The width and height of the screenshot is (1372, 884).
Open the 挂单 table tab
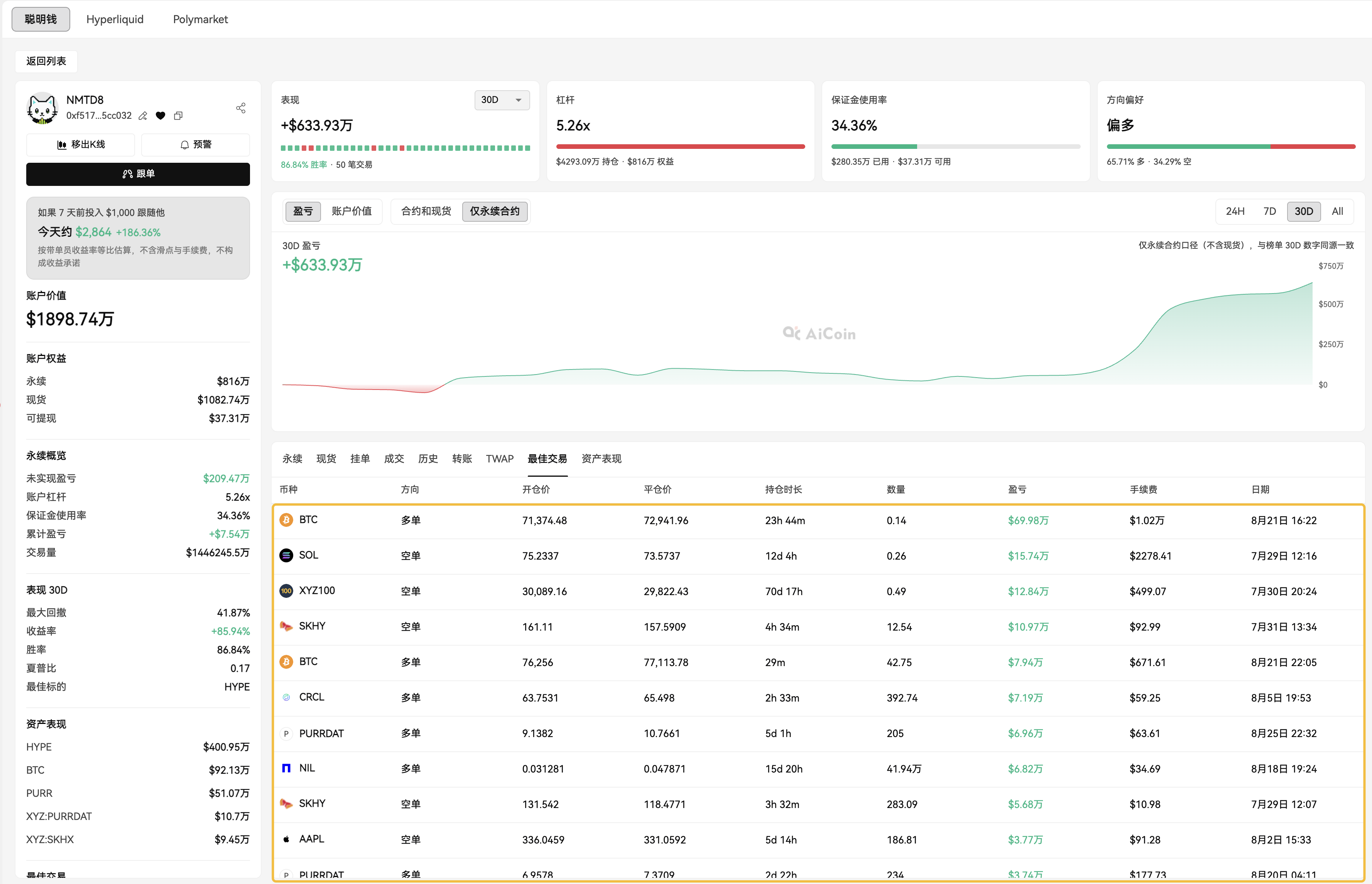pos(360,459)
